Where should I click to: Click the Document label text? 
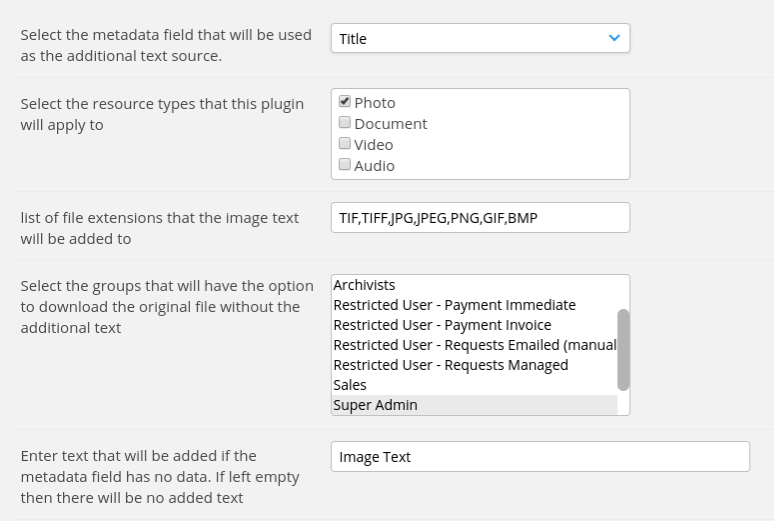(390, 123)
